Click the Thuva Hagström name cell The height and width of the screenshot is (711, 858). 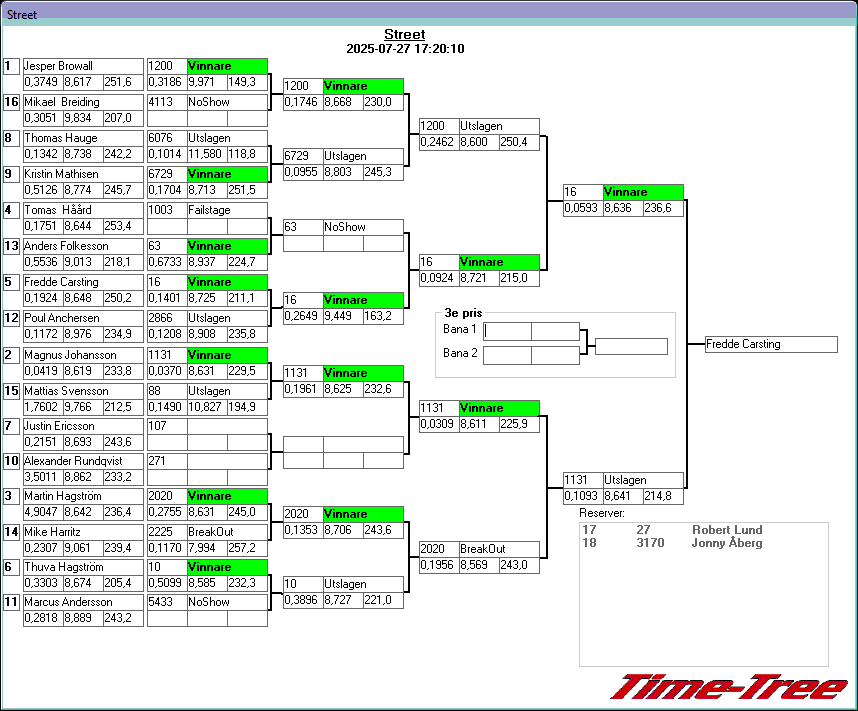[83, 567]
